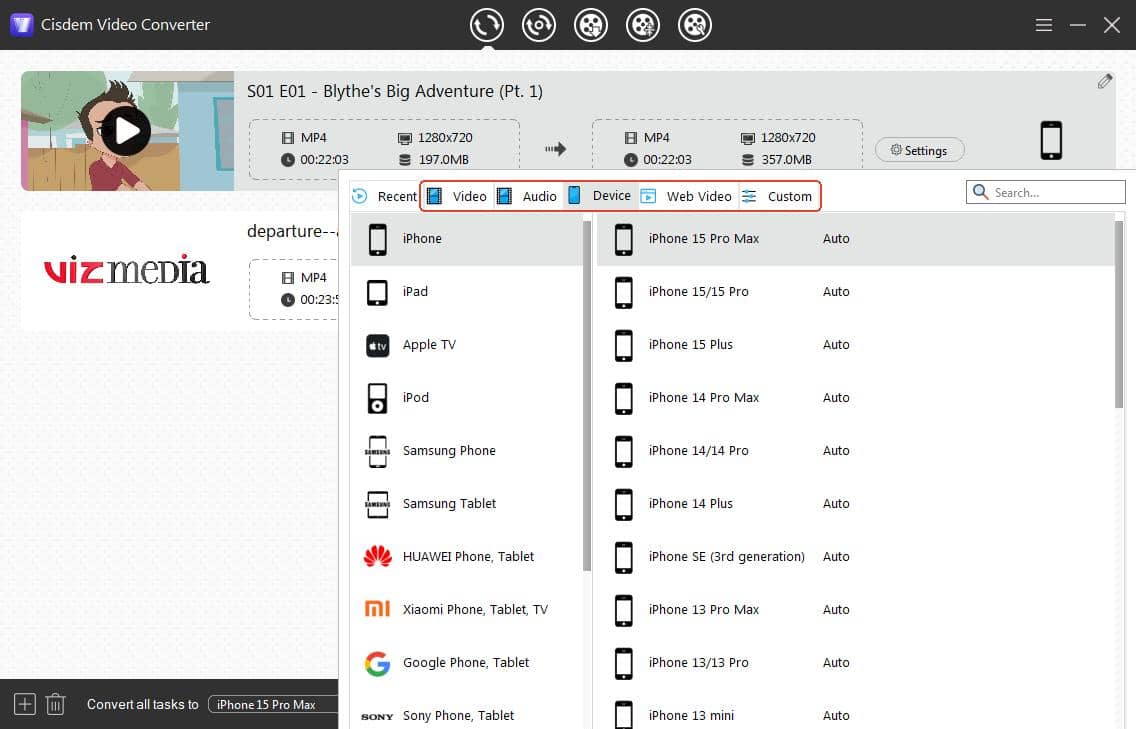Choose iPhone 14 Pro Max preset
The height and width of the screenshot is (729, 1136).
click(703, 398)
